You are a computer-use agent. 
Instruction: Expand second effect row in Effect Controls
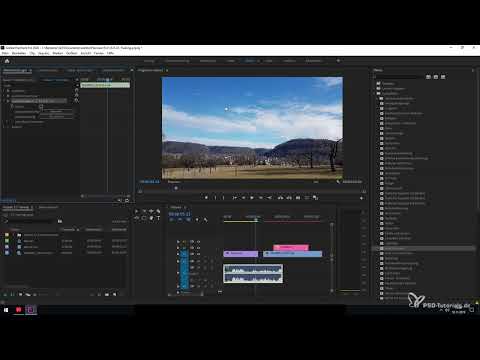click(4, 96)
